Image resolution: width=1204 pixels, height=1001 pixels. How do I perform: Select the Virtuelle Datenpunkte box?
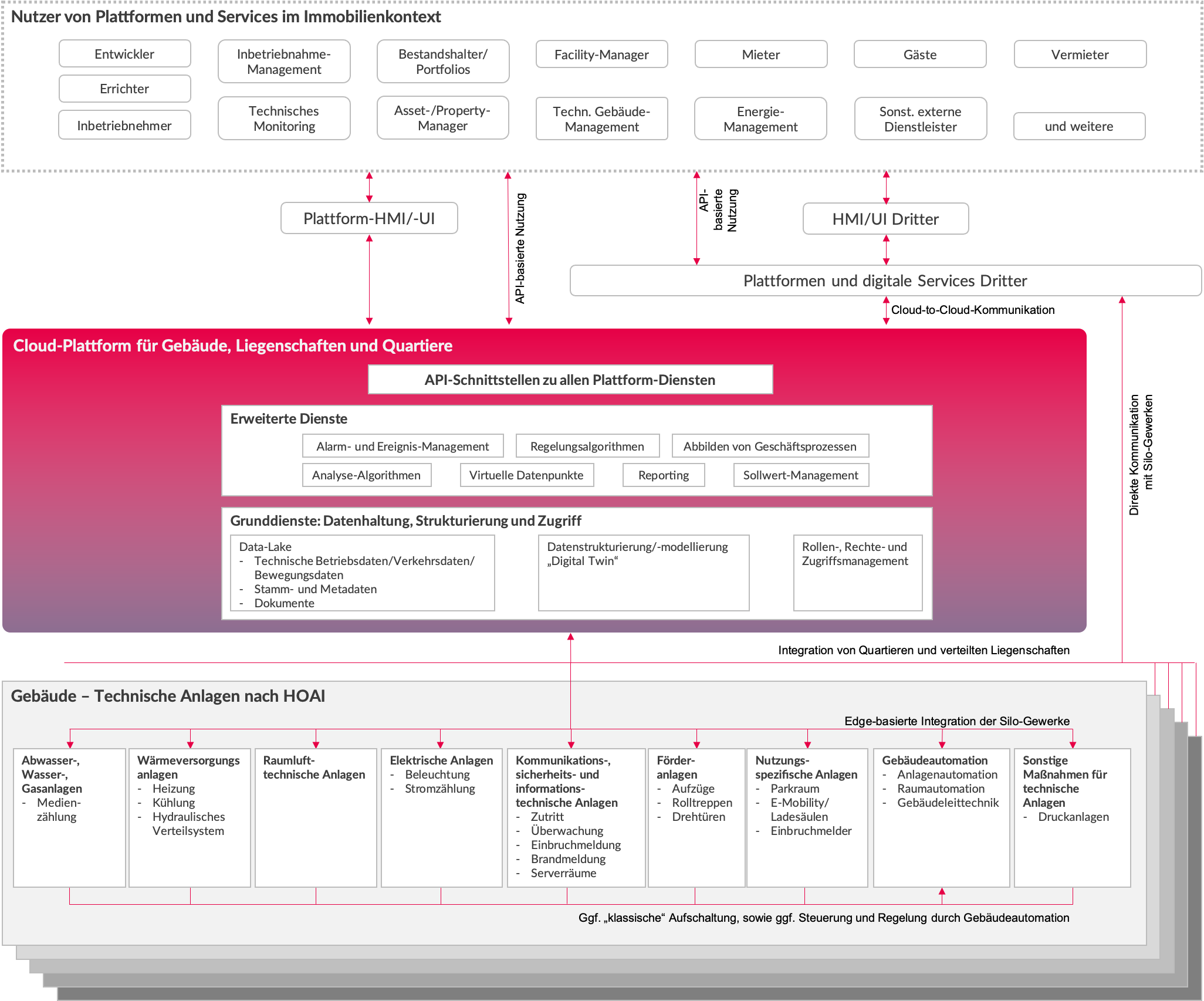[526, 475]
